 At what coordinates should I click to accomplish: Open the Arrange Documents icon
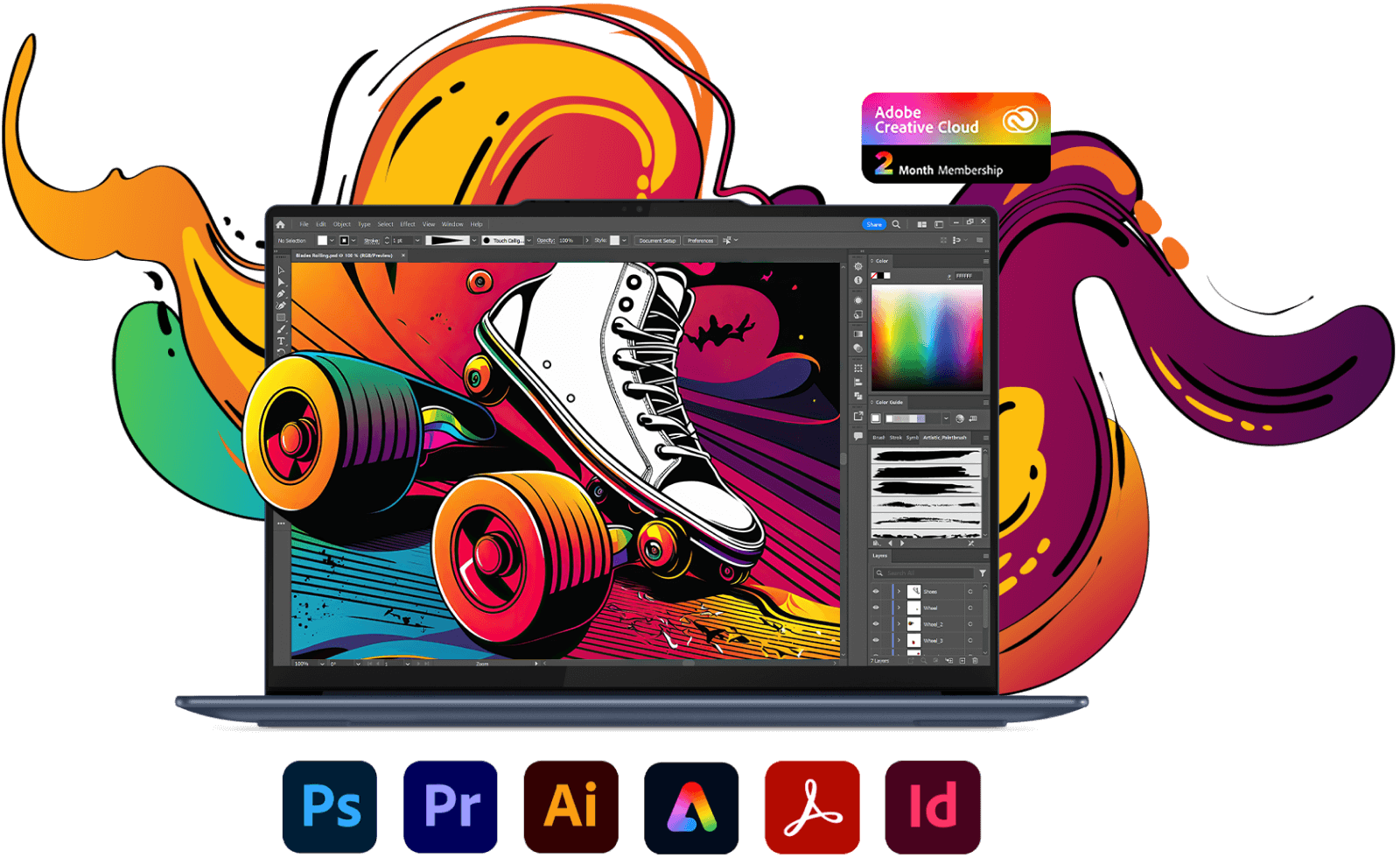[x=922, y=224]
